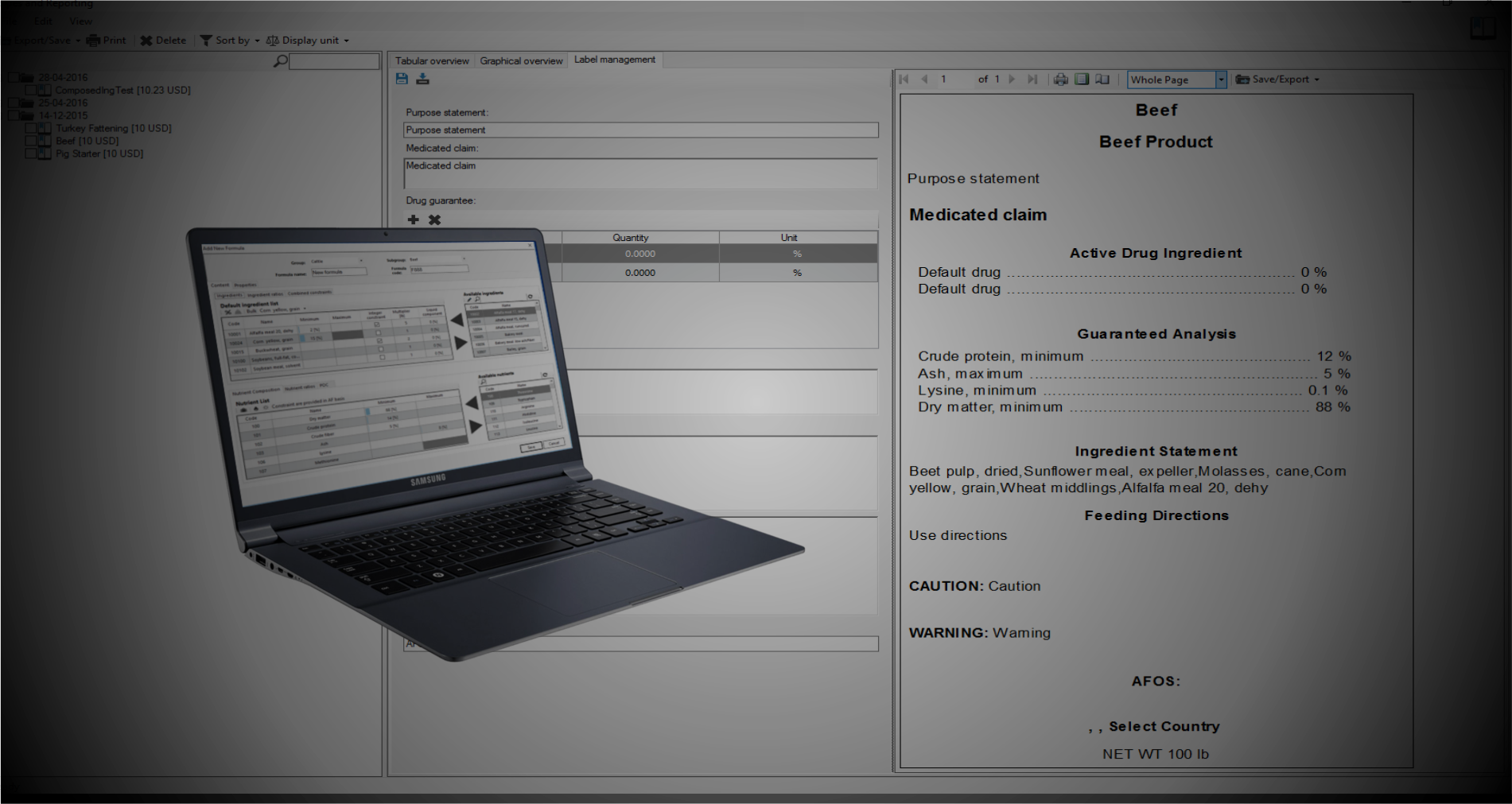Click the 14-12-2015 folder icon
Image resolution: width=1512 pixels, height=804 pixels.
pos(27,116)
